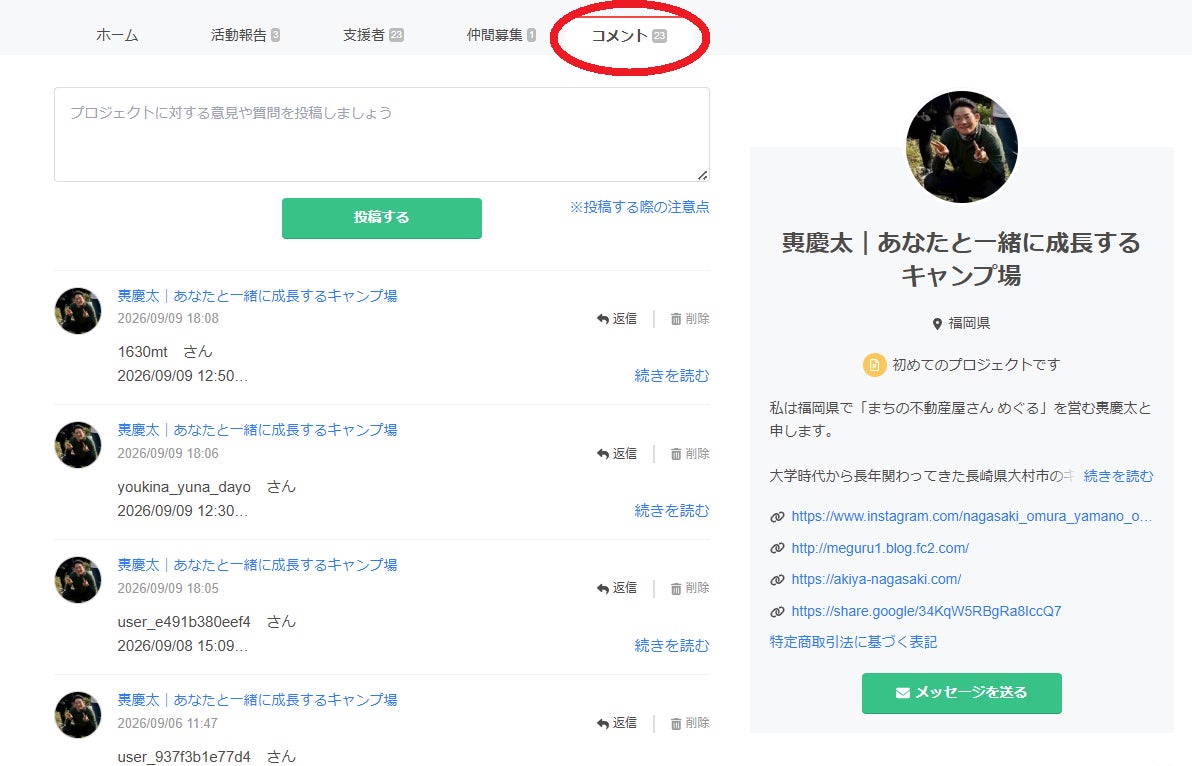Expand 1630mt comment with 続きを読む
1192x766 pixels.
coord(671,375)
